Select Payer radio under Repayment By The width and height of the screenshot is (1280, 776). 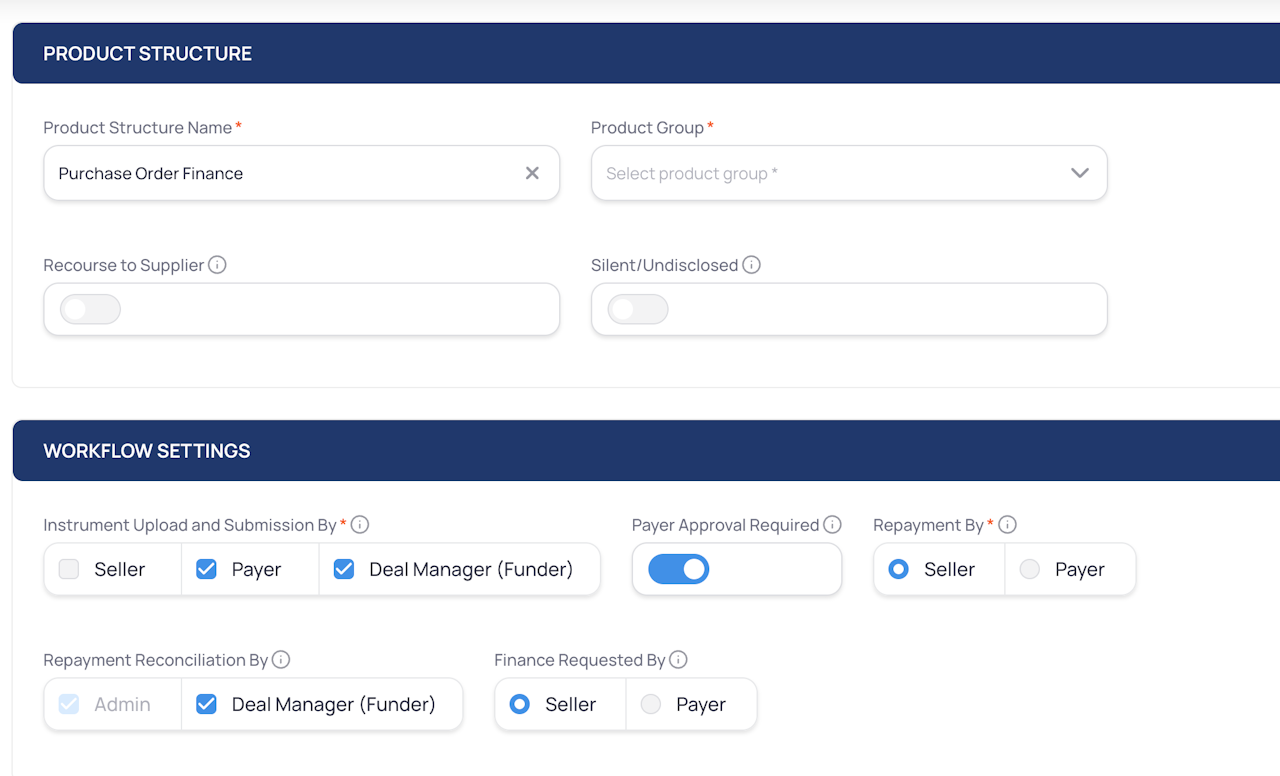pos(1029,569)
